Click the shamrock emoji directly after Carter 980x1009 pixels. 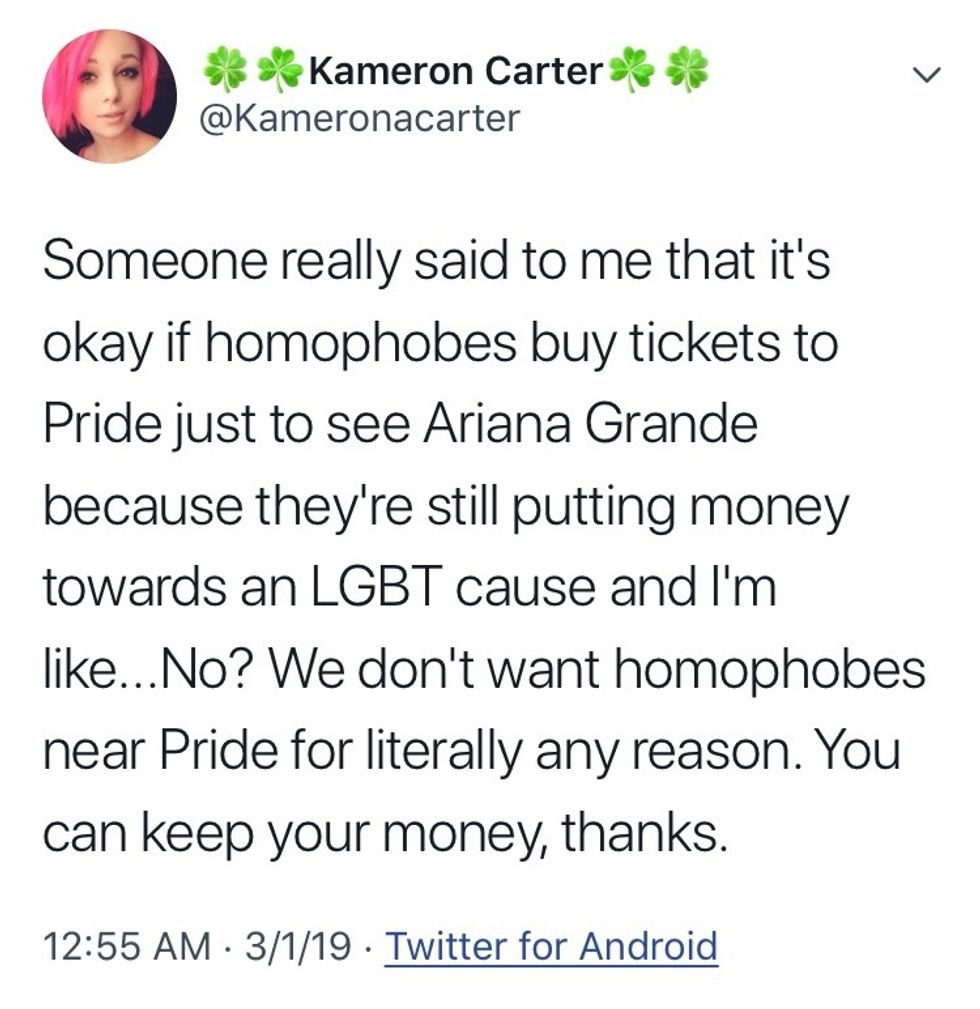(x=630, y=71)
